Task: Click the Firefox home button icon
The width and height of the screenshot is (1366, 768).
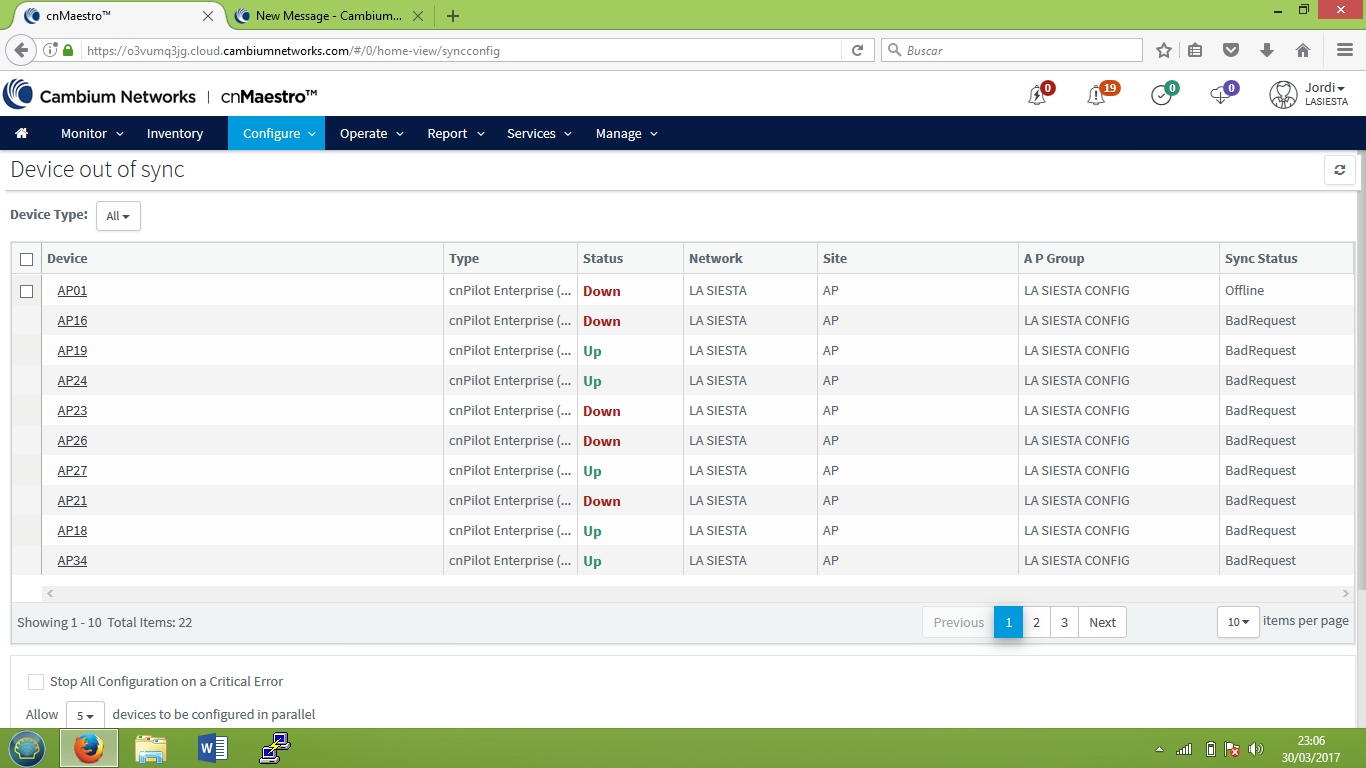Action: click(1302, 50)
